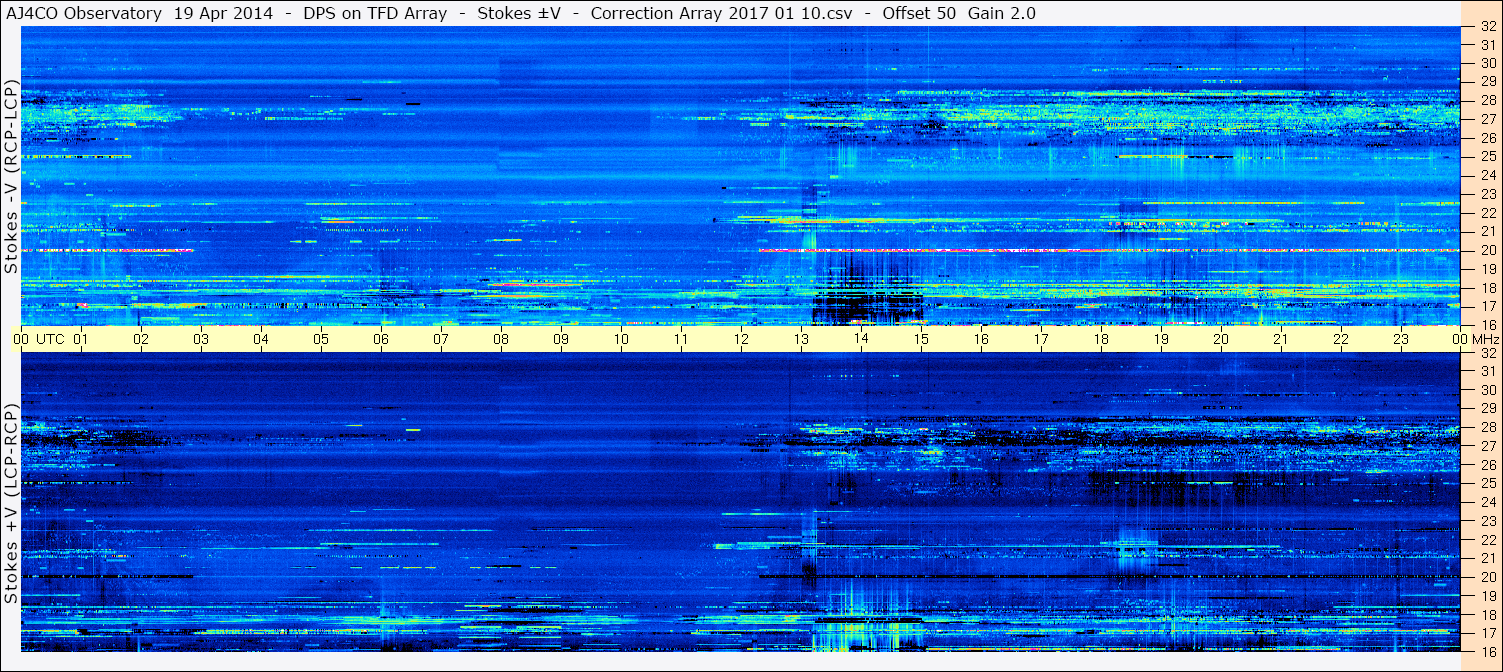Image resolution: width=1503 pixels, height=672 pixels.
Task: Click the MHz unit label on time axis
Action: tap(1484, 339)
